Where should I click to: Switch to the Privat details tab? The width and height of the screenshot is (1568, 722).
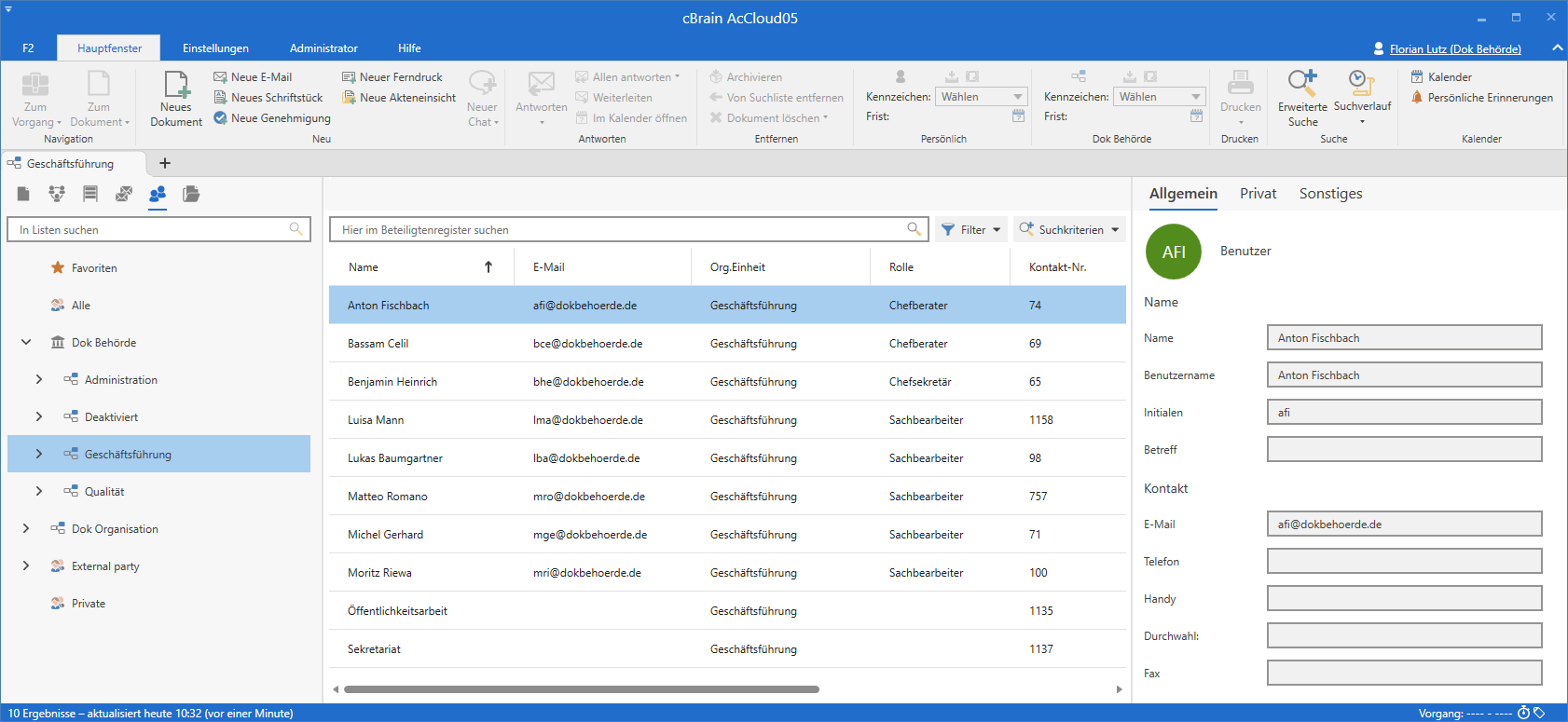coord(1258,194)
